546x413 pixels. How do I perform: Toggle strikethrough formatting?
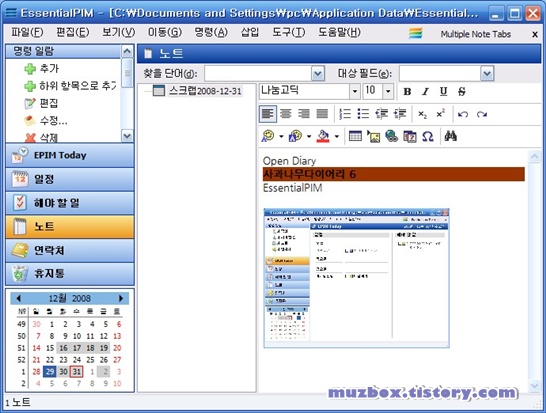pyautogui.click(x=461, y=92)
